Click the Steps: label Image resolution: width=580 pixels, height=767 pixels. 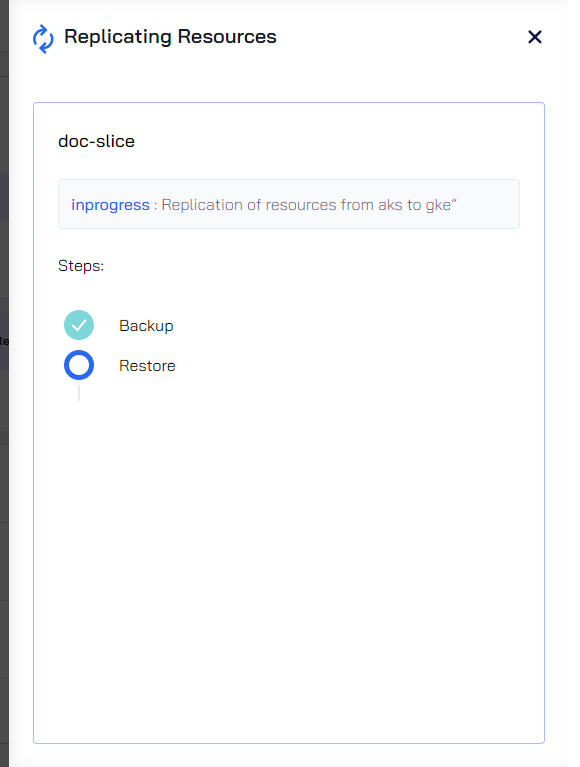[81, 266]
